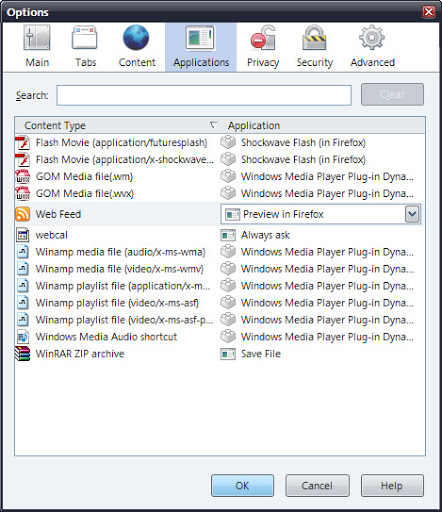Click the WinRAR ZIP archive icon

pyautogui.click(x=23, y=354)
